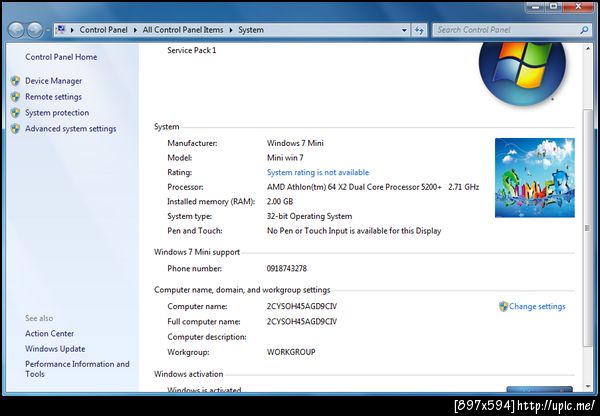Click the shield icon beside Device Manager

click(15, 81)
